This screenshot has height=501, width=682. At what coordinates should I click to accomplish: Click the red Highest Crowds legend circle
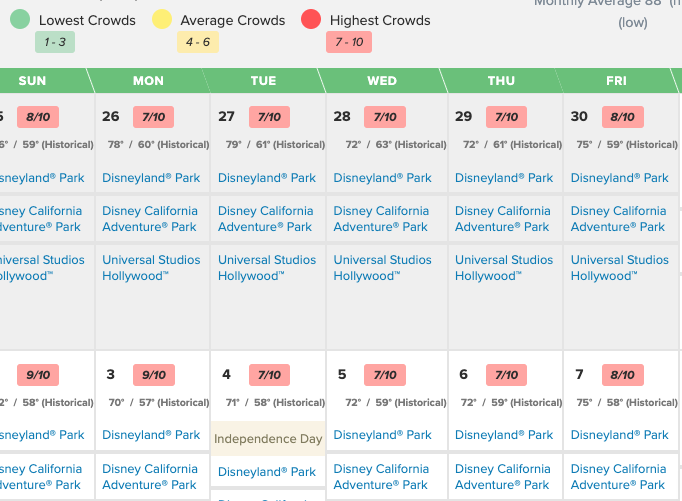pos(311,19)
